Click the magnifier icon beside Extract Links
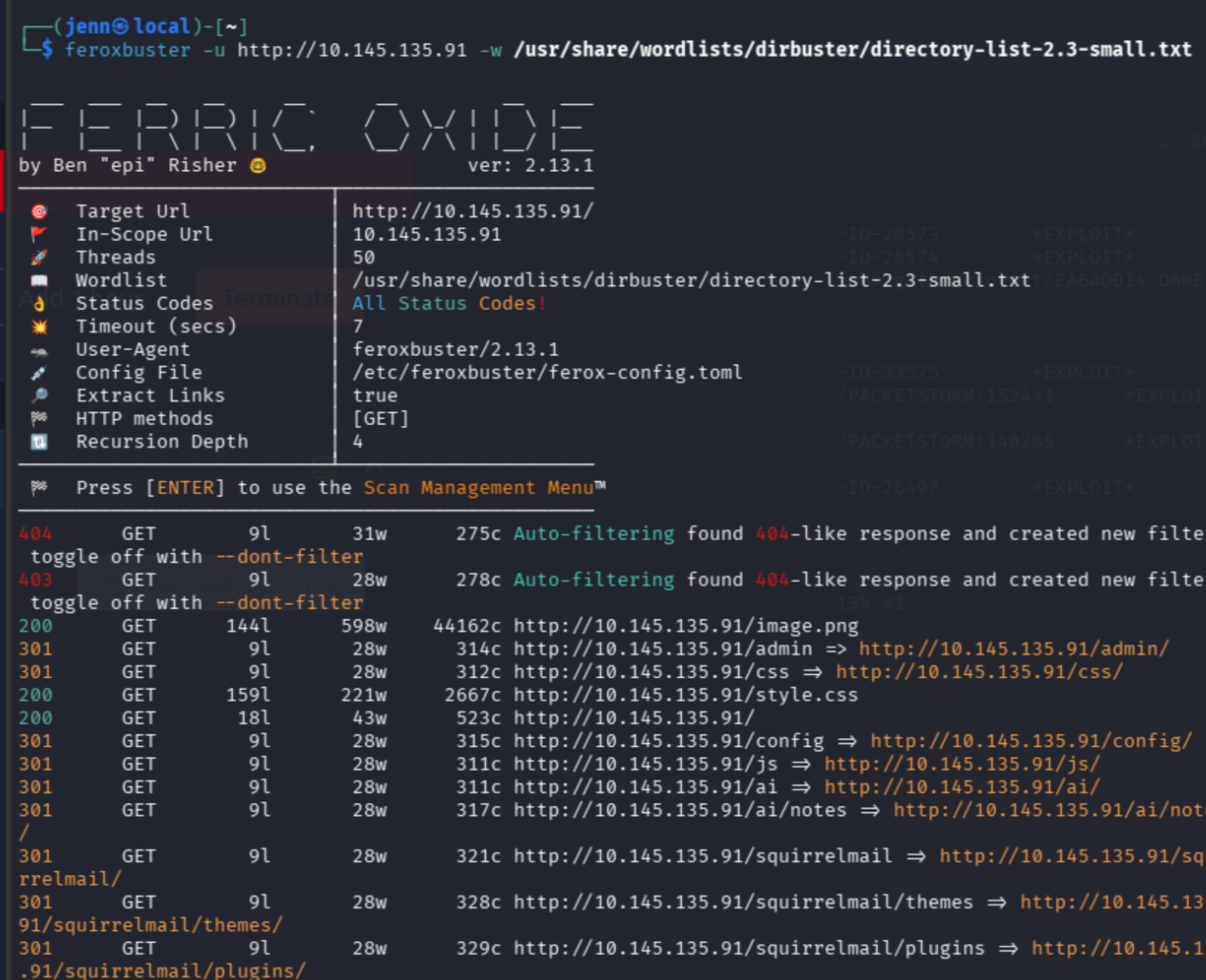The height and width of the screenshot is (980, 1206). tap(39, 396)
